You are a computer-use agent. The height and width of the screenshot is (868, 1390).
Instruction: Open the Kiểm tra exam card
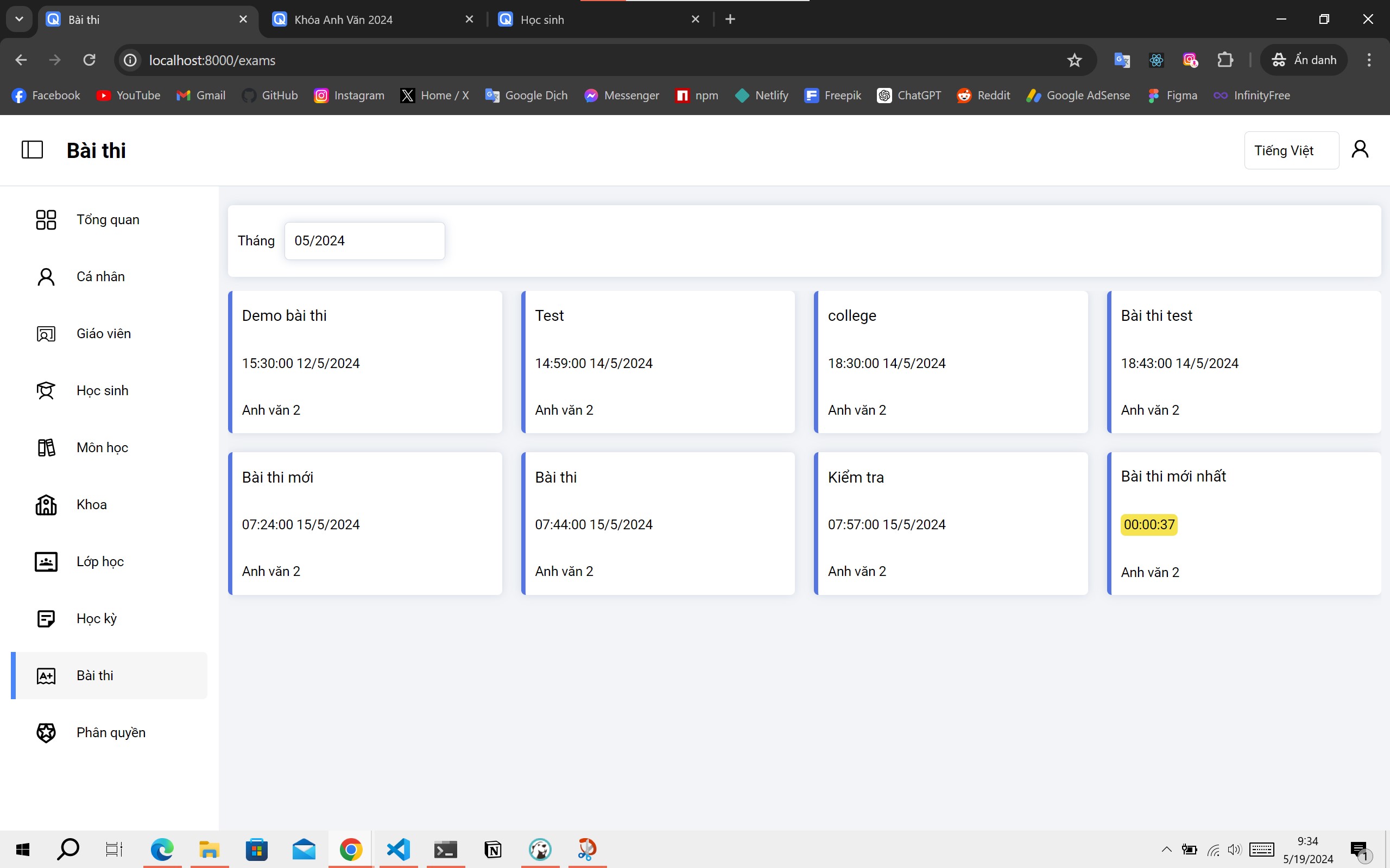pos(951,523)
